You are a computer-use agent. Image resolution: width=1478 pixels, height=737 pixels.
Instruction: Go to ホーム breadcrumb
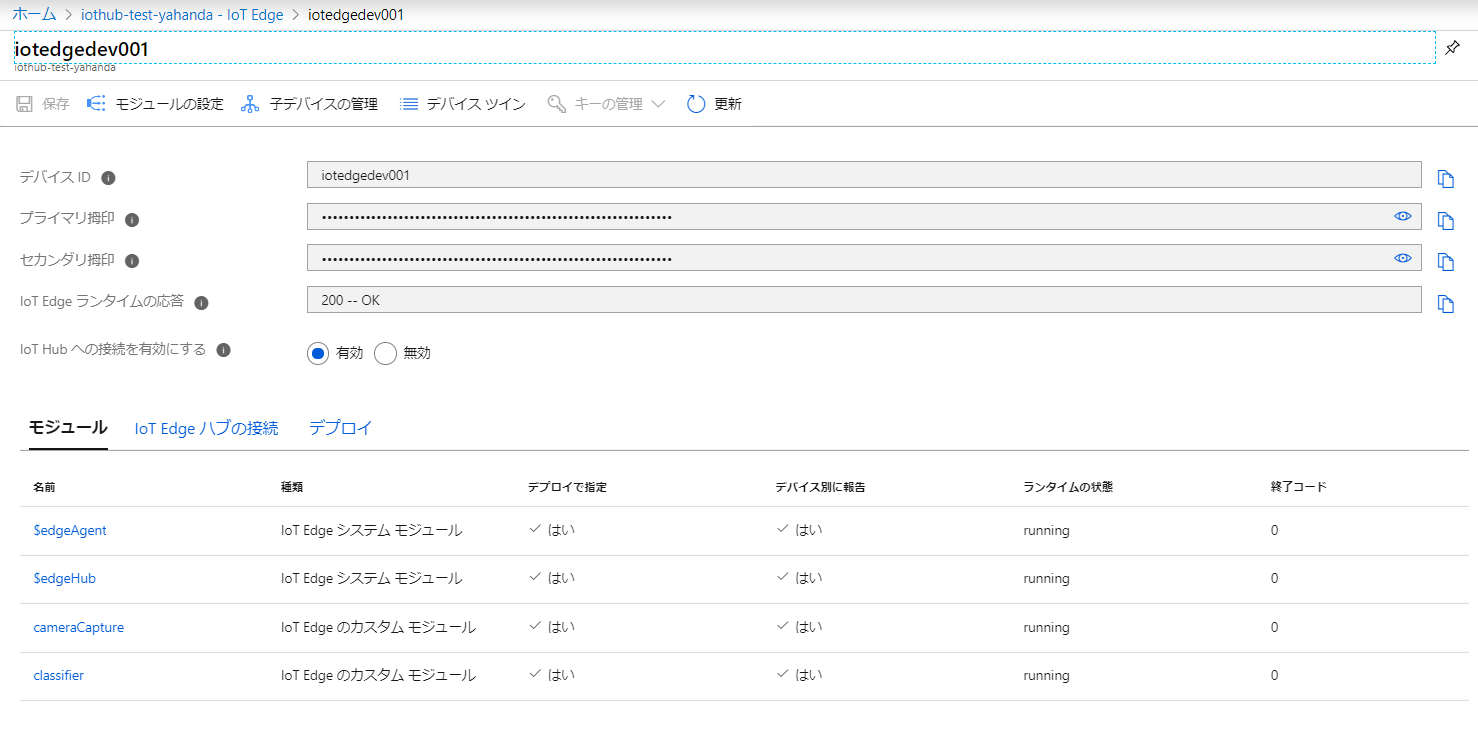(x=34, y=15)
